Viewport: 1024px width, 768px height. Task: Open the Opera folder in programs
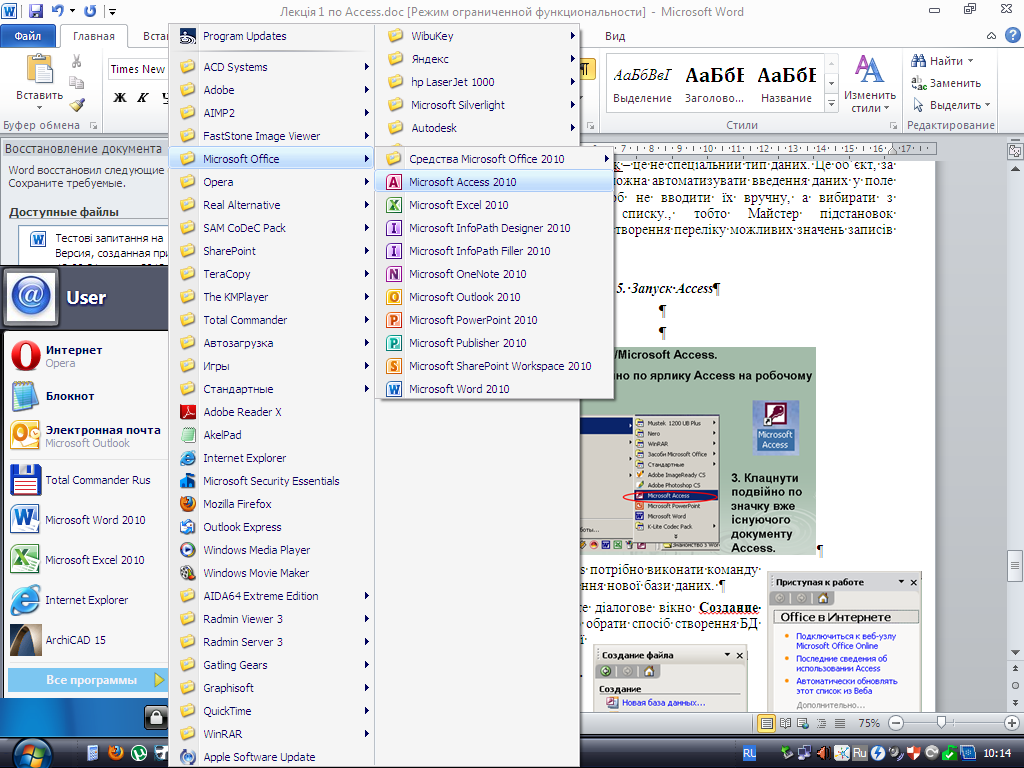click(x=271, y=182)
